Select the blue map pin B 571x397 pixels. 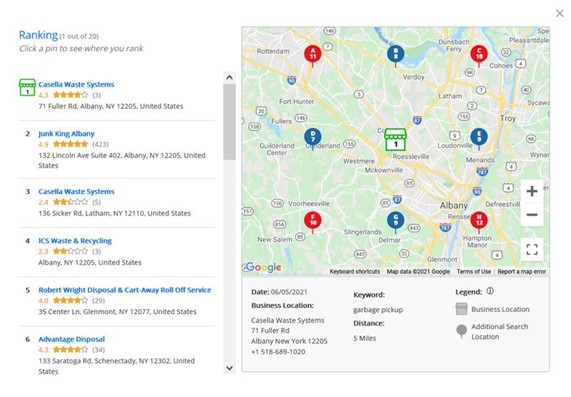pos(395,54)
